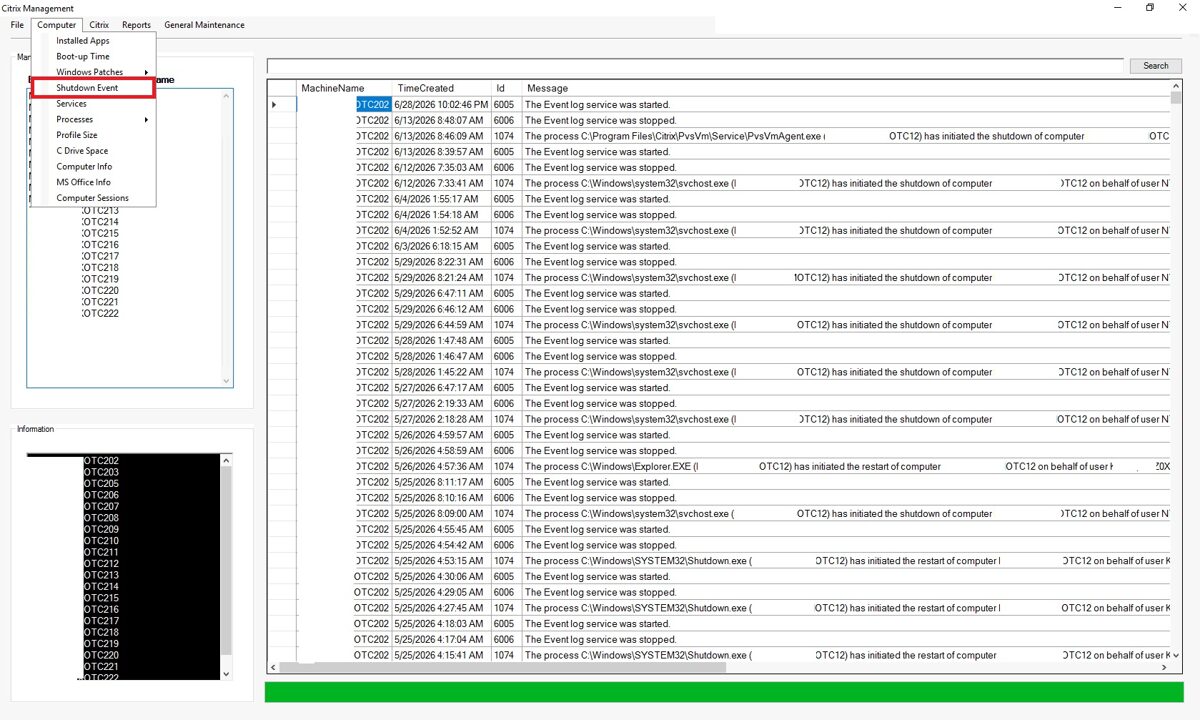Expand the Windows Patches submenu arrow
This screenshot has height=720, width=1200.
146,72
